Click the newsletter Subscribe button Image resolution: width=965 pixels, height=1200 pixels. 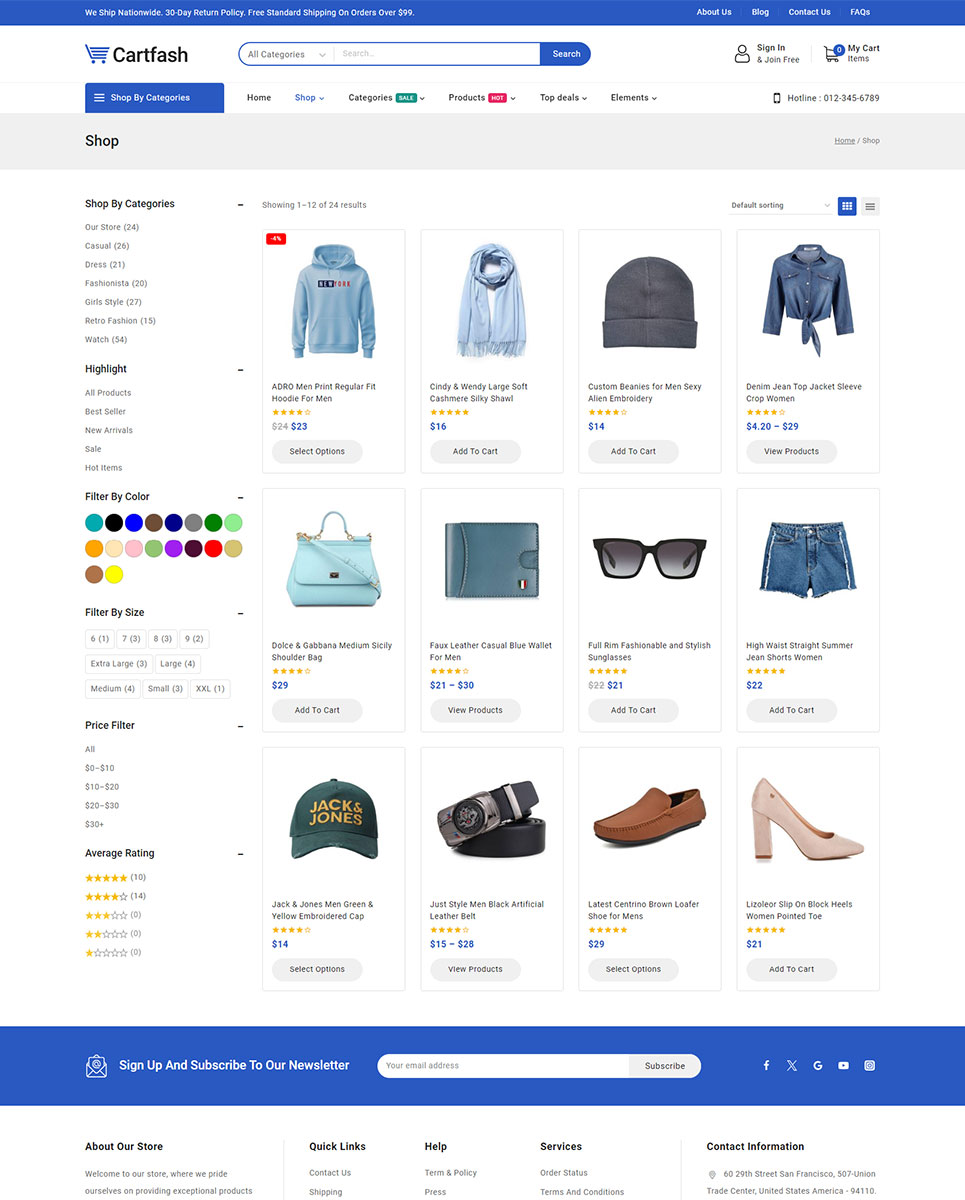(x=664, y=1066)
